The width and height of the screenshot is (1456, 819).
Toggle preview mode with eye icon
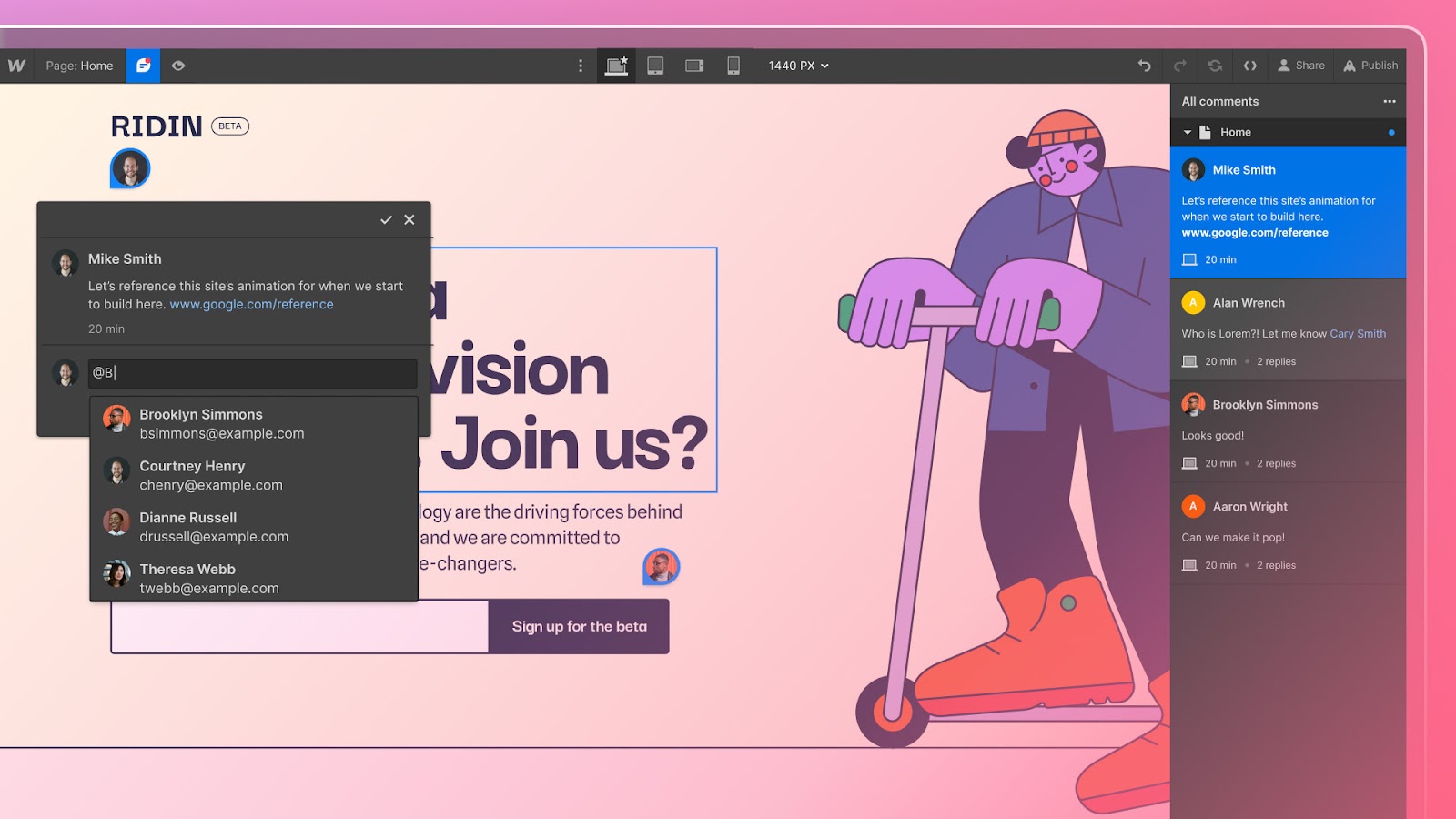(178, 66)
